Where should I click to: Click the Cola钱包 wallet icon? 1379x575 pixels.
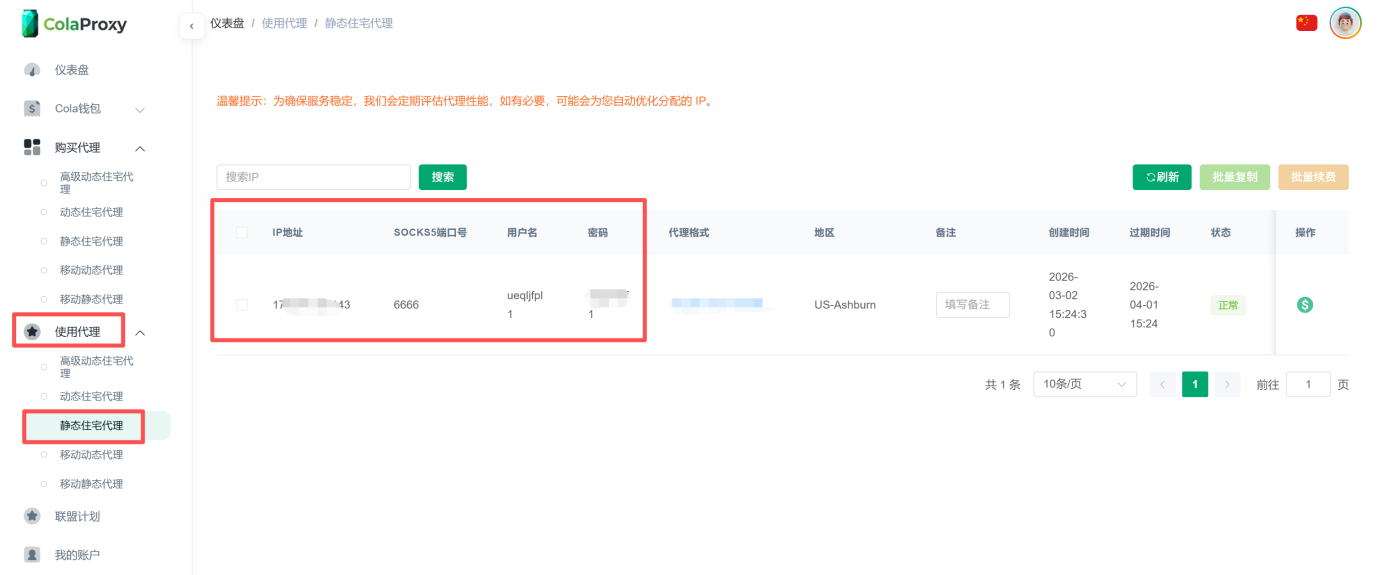32,109
